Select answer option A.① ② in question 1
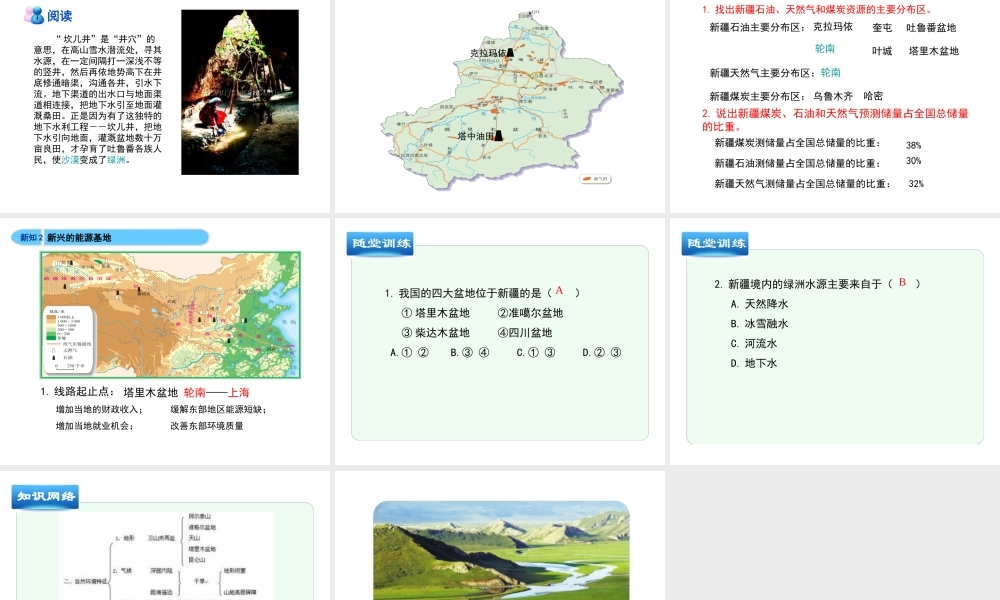1000x600 pixels. point(409,353)
